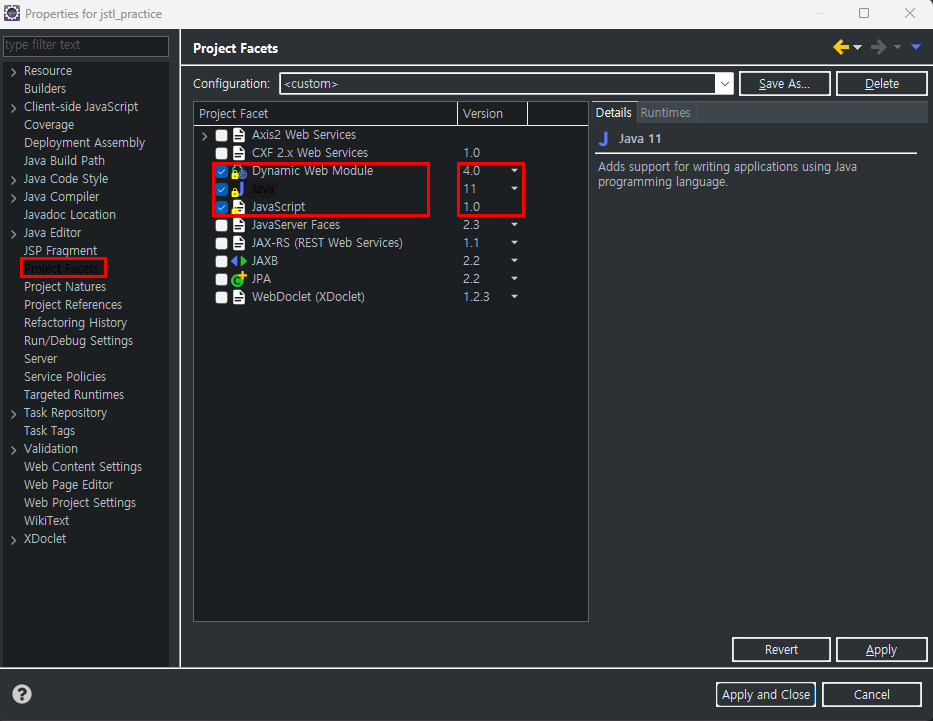The image size is (933, 721).
Task: Click the Java facet J icon
Action: click(x=239, y=189)
